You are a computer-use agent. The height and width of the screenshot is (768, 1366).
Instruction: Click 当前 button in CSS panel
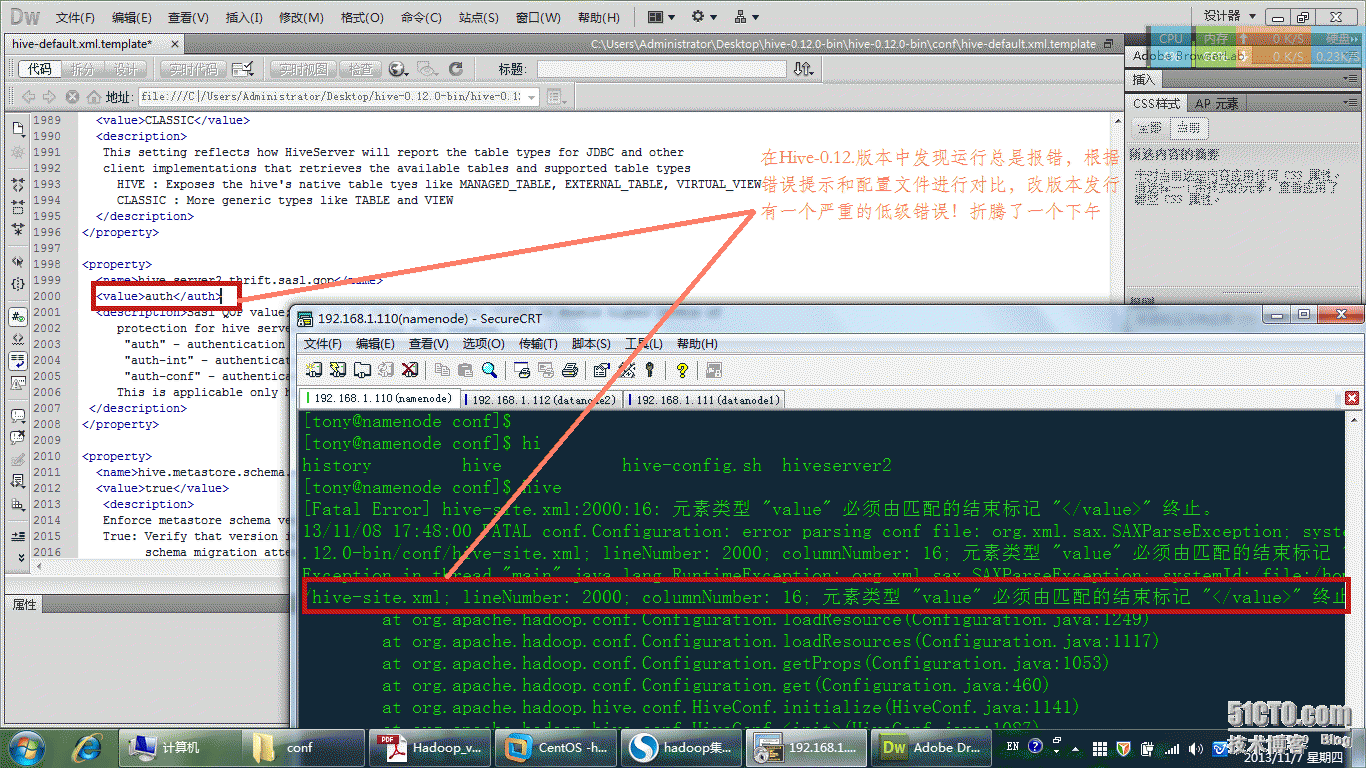pos(1189,128)
